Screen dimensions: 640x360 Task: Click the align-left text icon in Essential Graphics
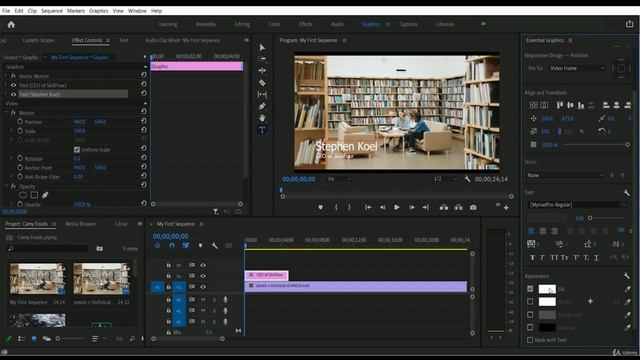tap(531, 231)
